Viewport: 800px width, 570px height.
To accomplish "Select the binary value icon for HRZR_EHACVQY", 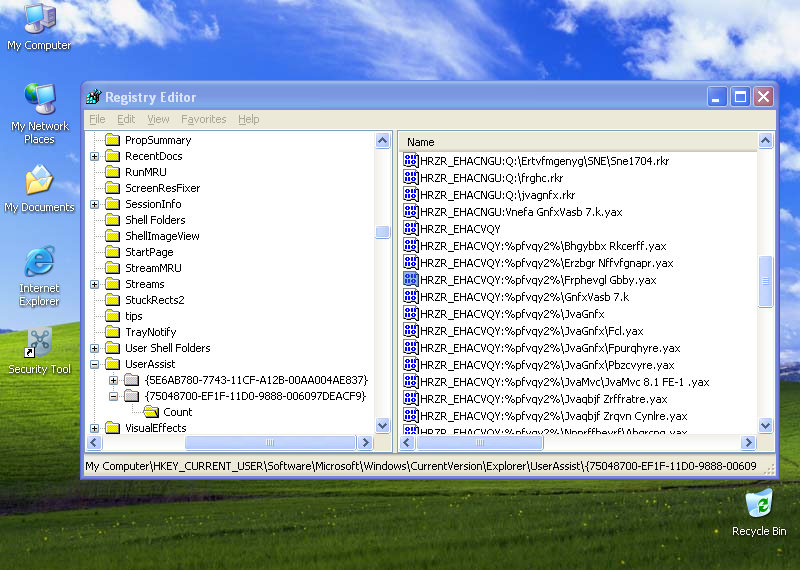I will (x=411, y=228).
